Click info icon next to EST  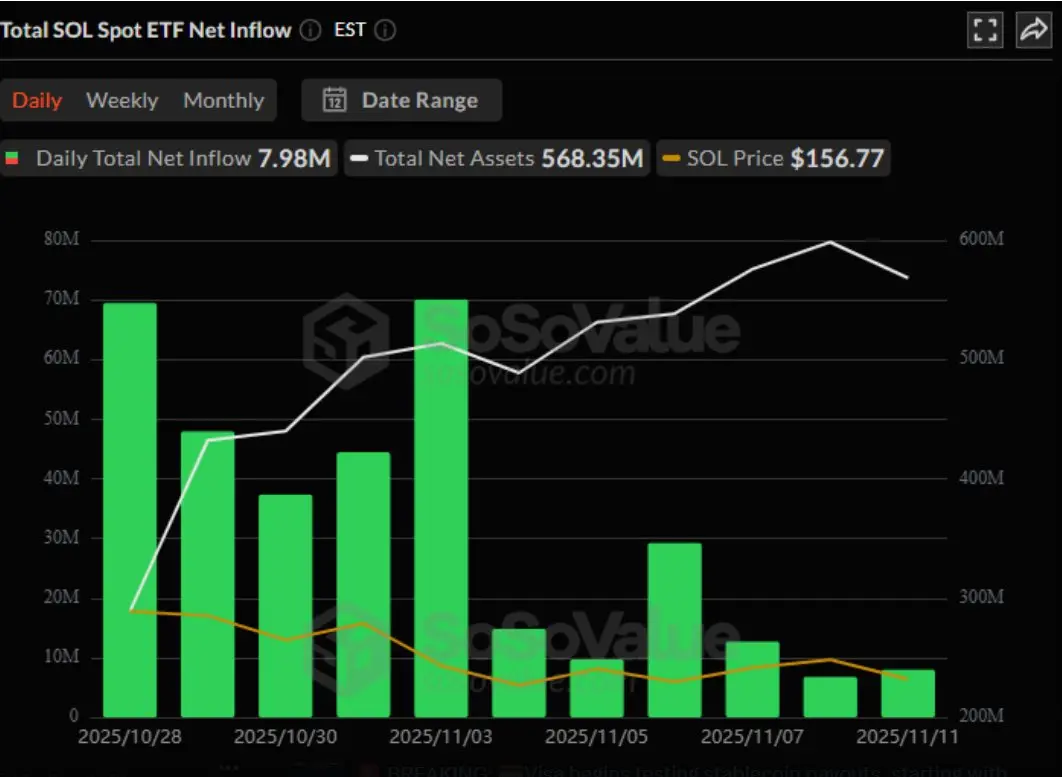(x=385, y=30)
